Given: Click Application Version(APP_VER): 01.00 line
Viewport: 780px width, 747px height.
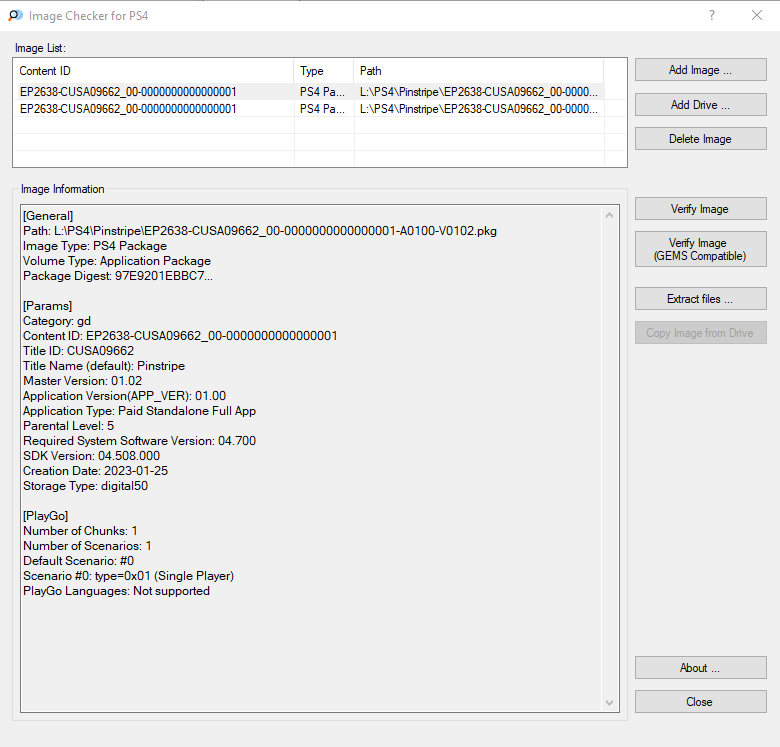Looking at the screenshot, I should click(x=124, y=396).
